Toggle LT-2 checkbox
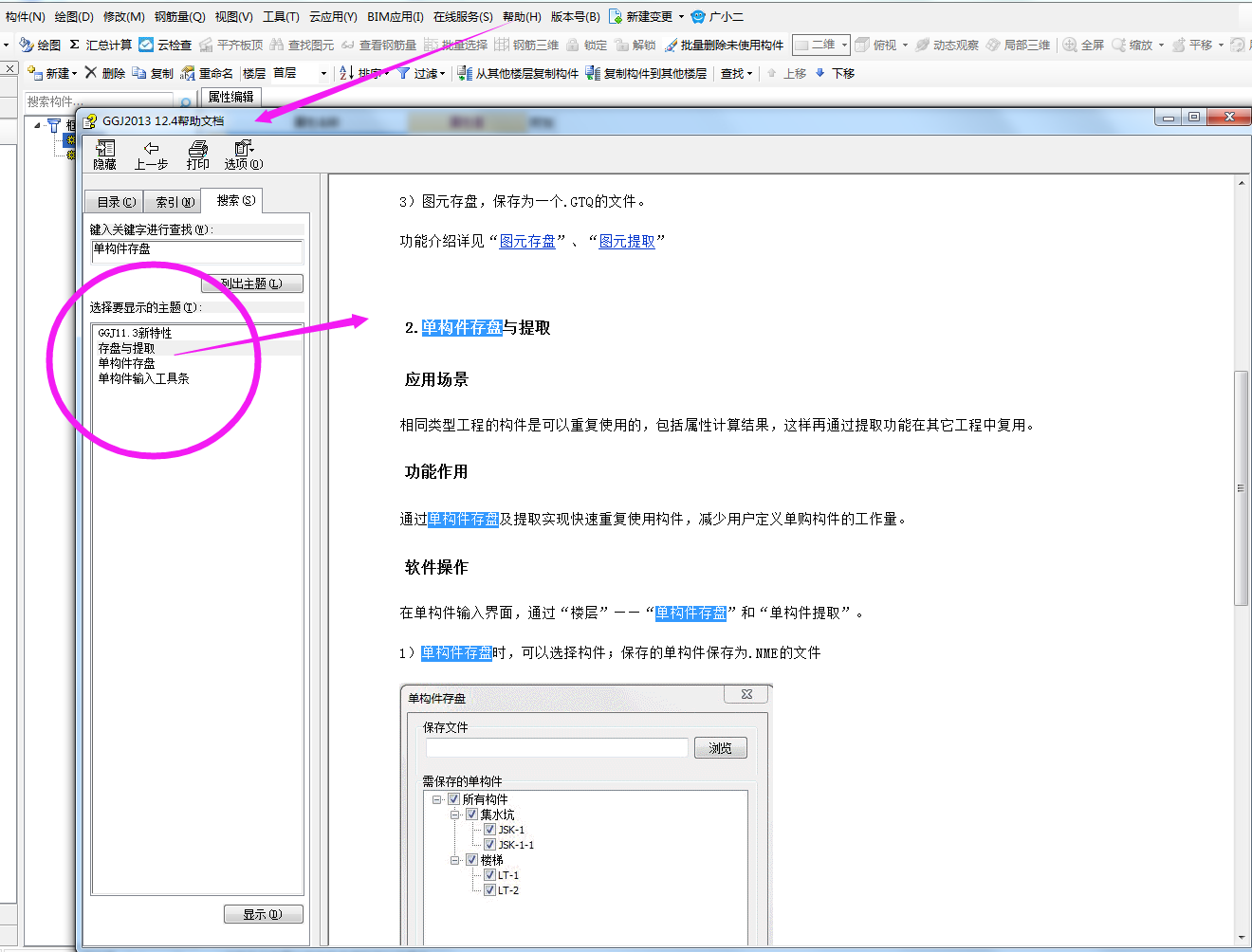 489,890
